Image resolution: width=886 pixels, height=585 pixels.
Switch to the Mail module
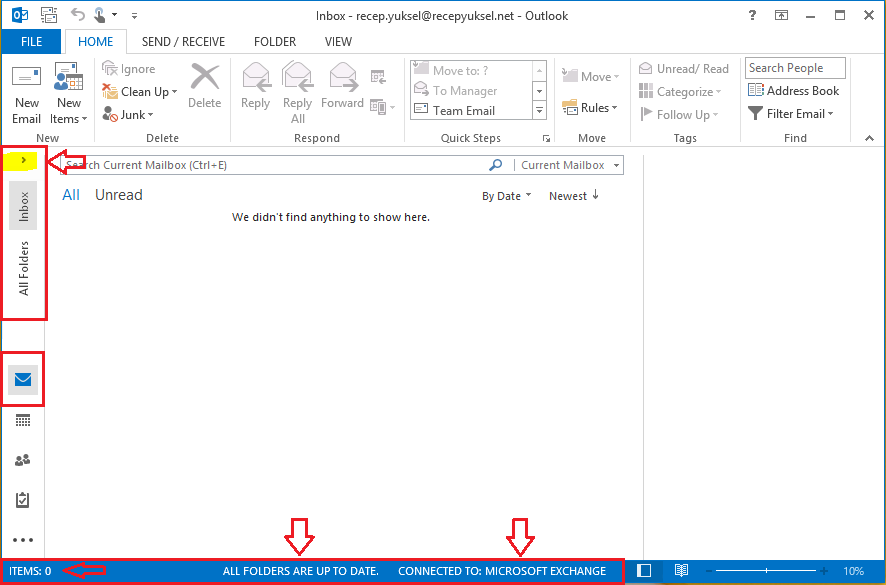[x=23, y=379]
